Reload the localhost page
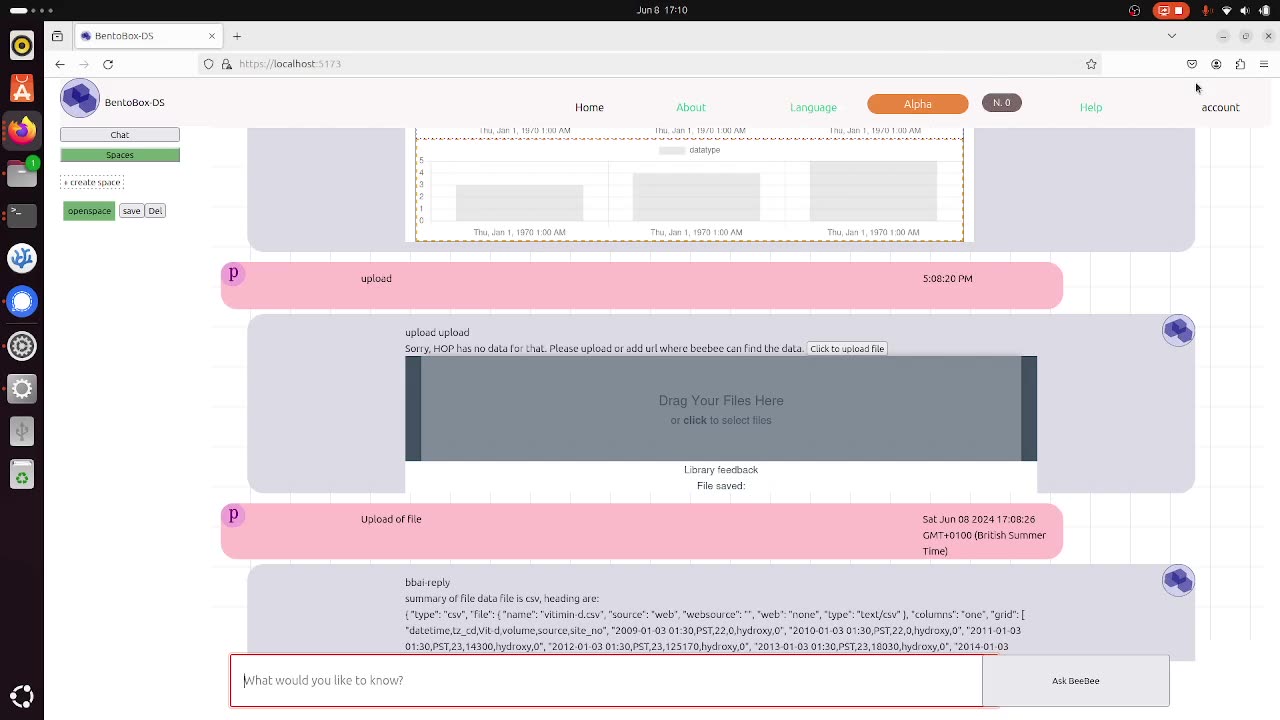This screenshot has width=1280, height=720. [108, 64]
